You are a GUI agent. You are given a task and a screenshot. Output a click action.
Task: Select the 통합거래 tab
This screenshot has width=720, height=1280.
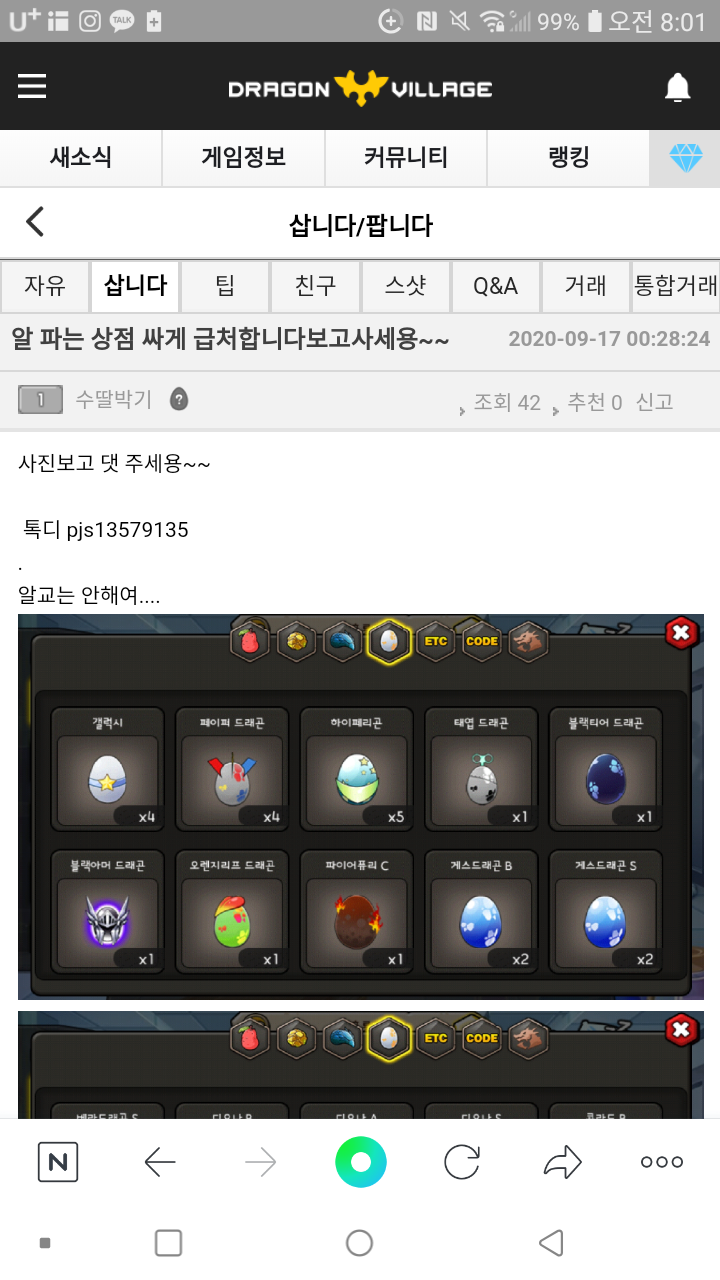point(676,286)
